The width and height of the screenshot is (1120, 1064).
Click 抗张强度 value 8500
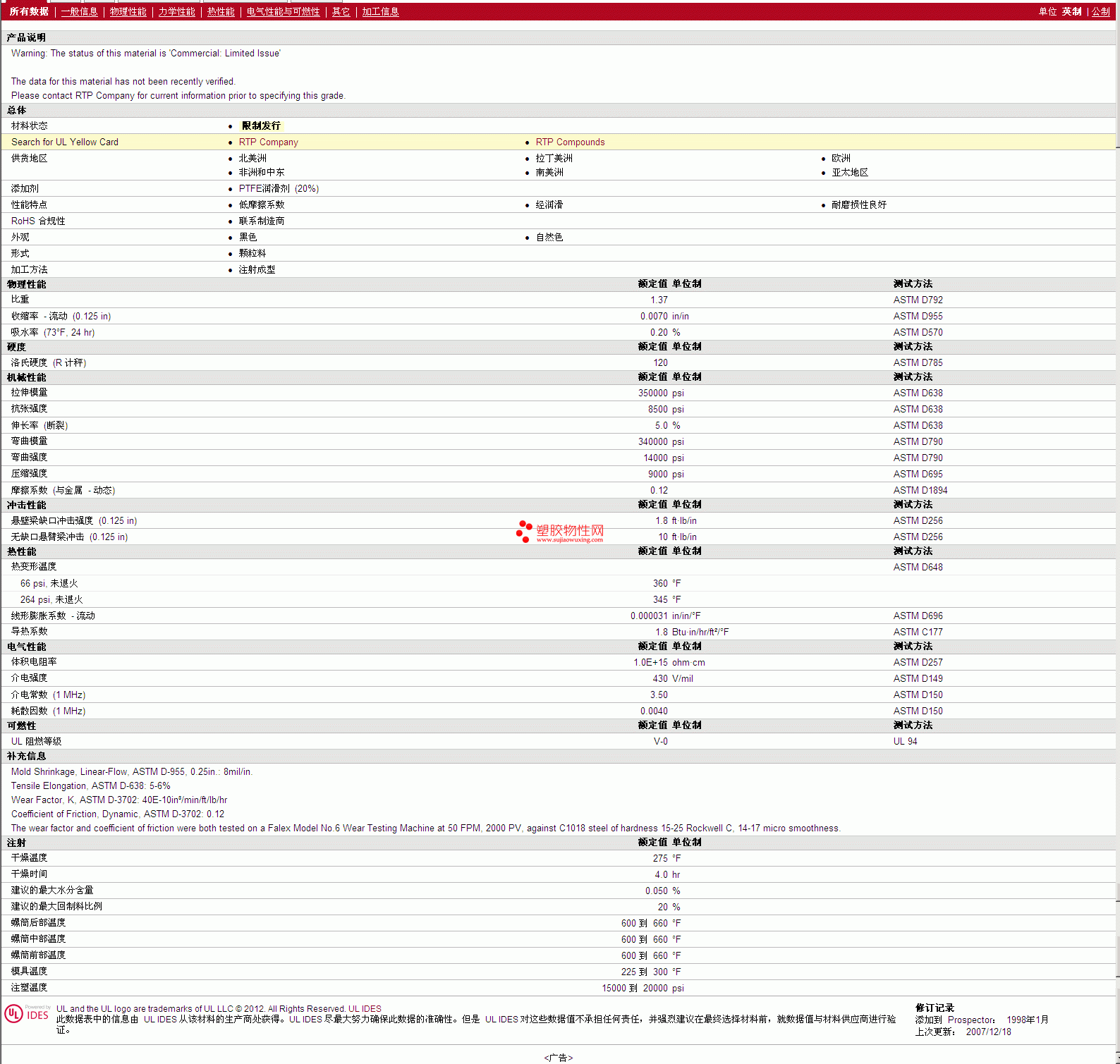pos(658,410)
